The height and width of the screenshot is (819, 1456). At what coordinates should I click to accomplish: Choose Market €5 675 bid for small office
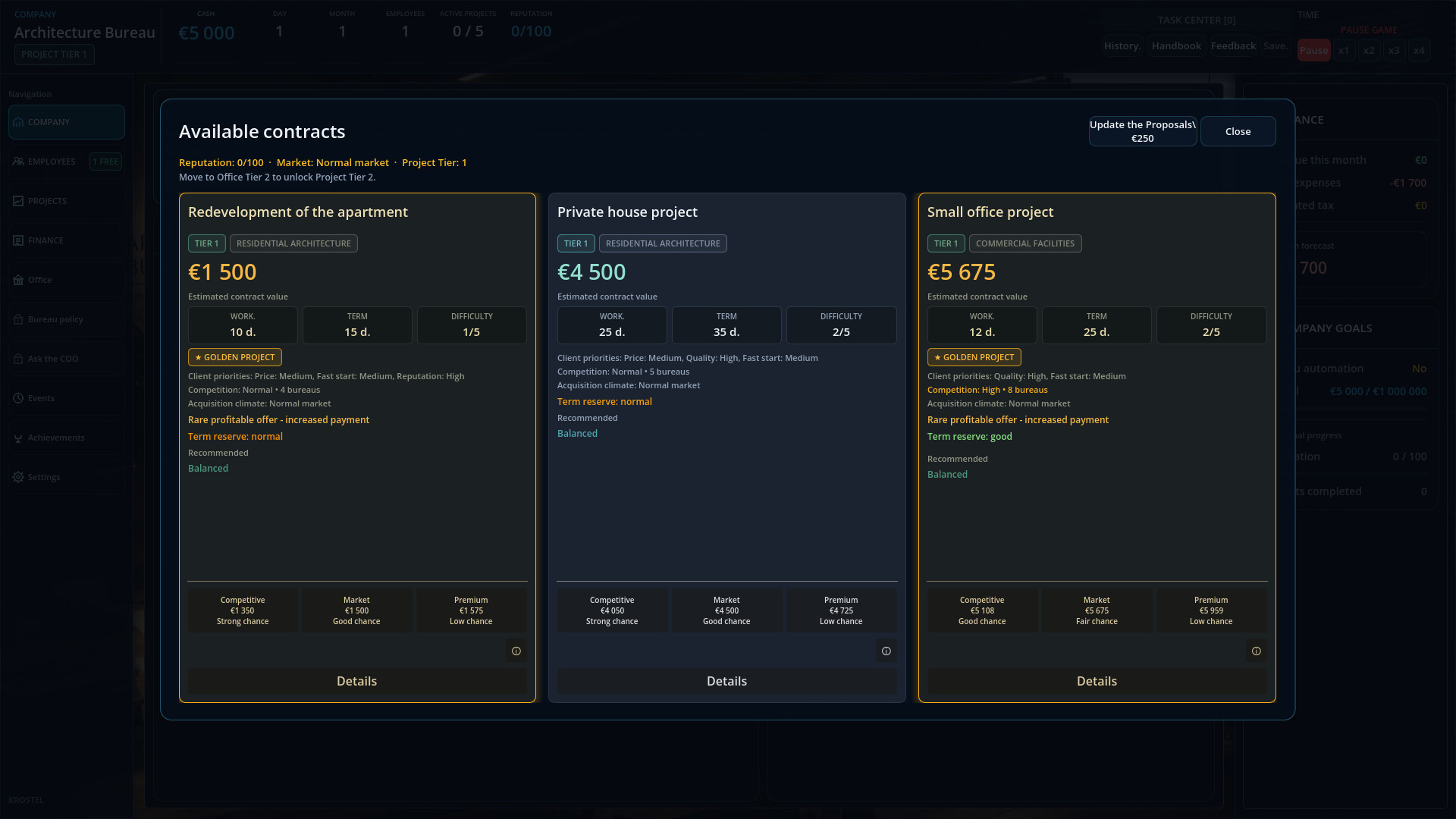point(1097,610)
